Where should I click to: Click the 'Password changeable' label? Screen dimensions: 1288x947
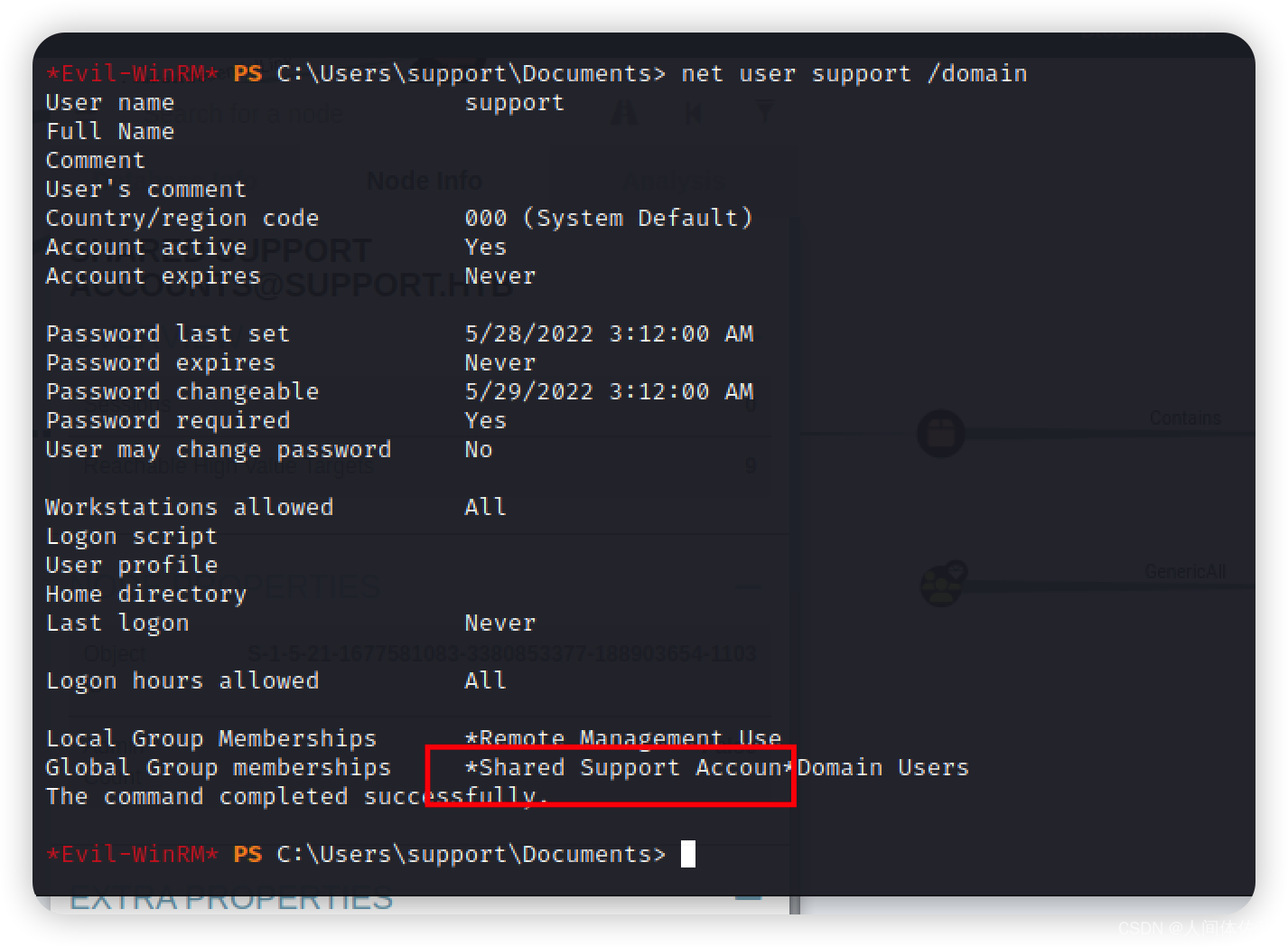click(182, 391)
